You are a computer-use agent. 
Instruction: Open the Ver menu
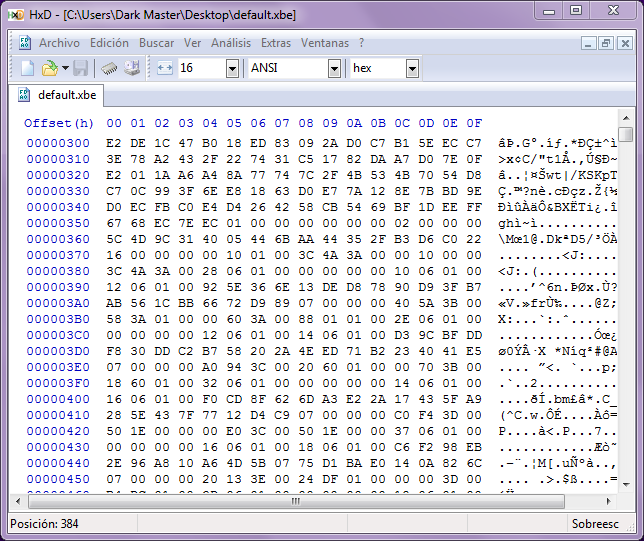tap(192, 43)
